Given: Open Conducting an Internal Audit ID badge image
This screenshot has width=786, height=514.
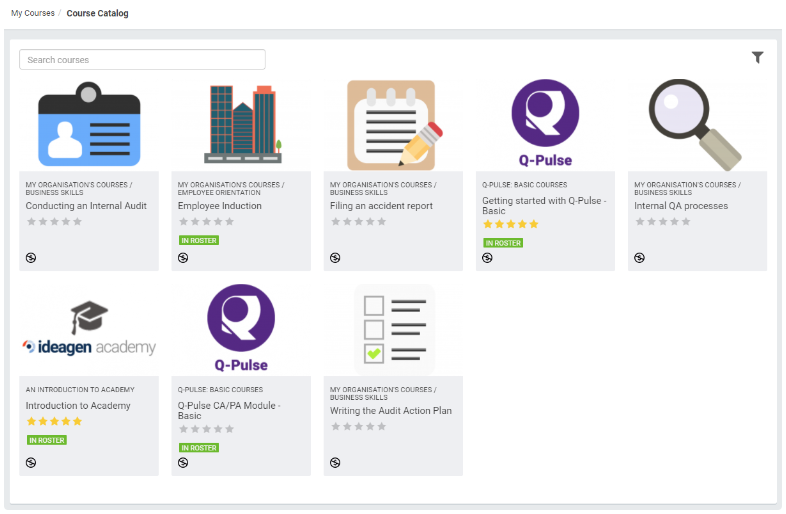Looking at the screenshot, I should tap(89, 124).
